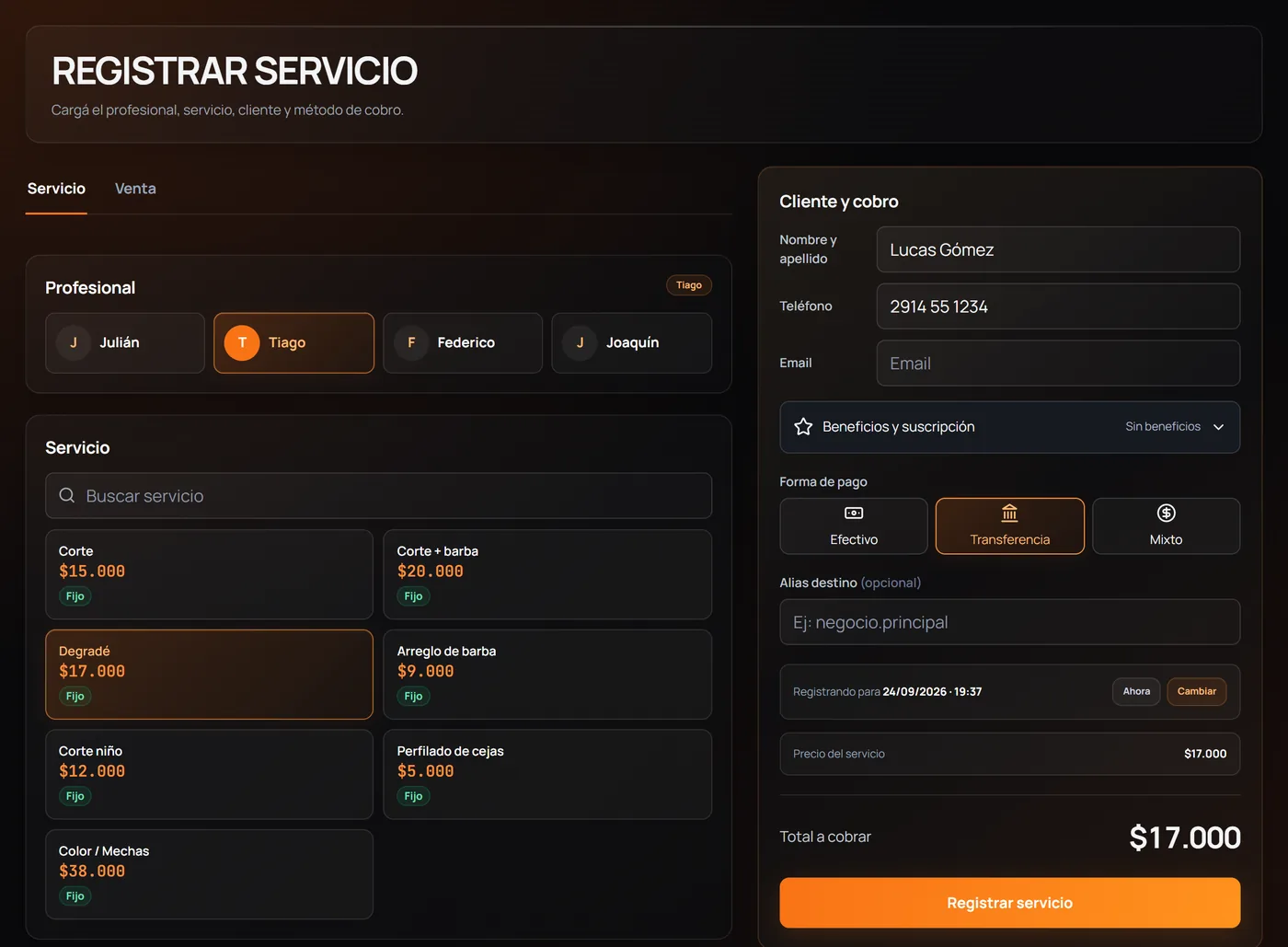Click the F avatar for Federico

coord(411,342)
